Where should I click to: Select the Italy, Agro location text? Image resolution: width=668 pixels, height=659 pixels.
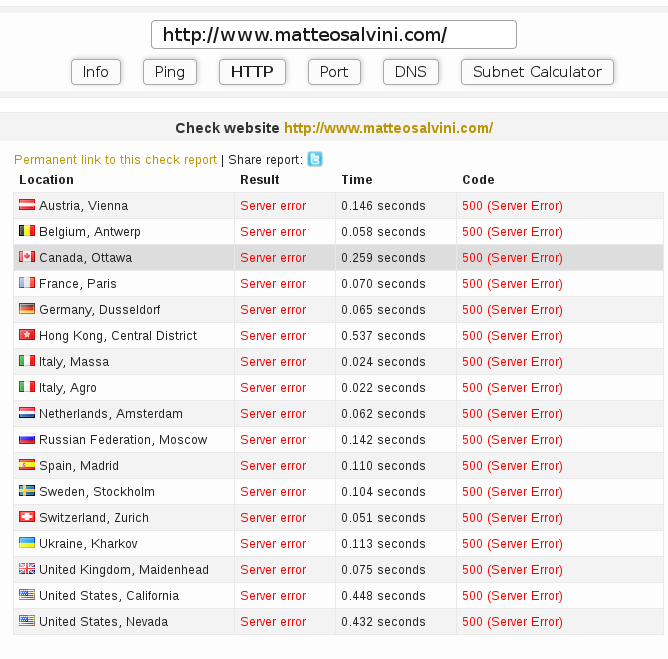(68, 388)
